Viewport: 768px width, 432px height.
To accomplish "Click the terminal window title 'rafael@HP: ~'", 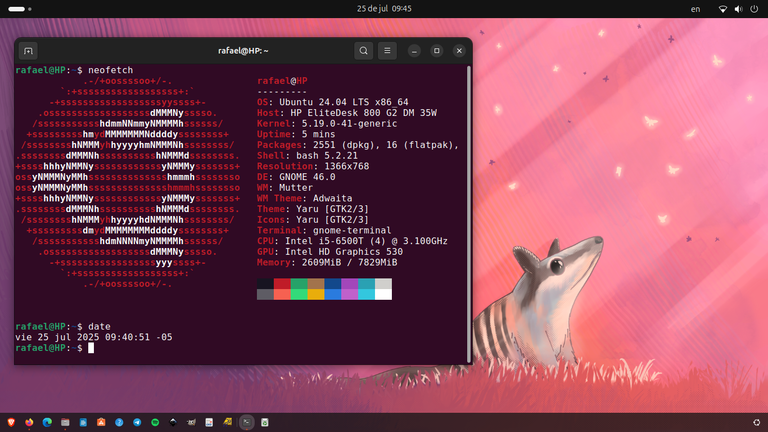I will 243,51.
